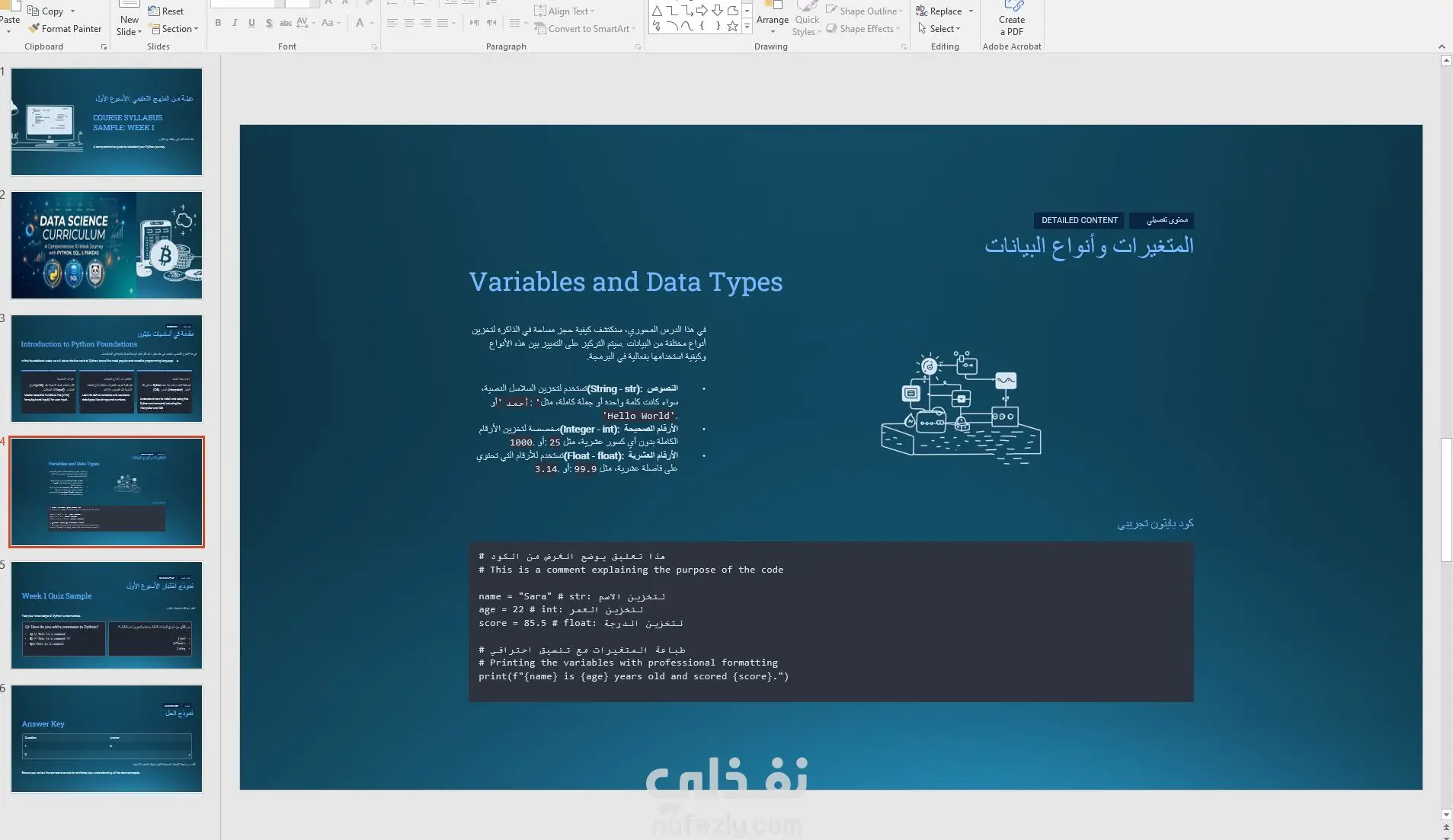The width and height of the screenshot is (1453, 840).
Task: Select the elbow connector shape
Action: coord(672,11)
